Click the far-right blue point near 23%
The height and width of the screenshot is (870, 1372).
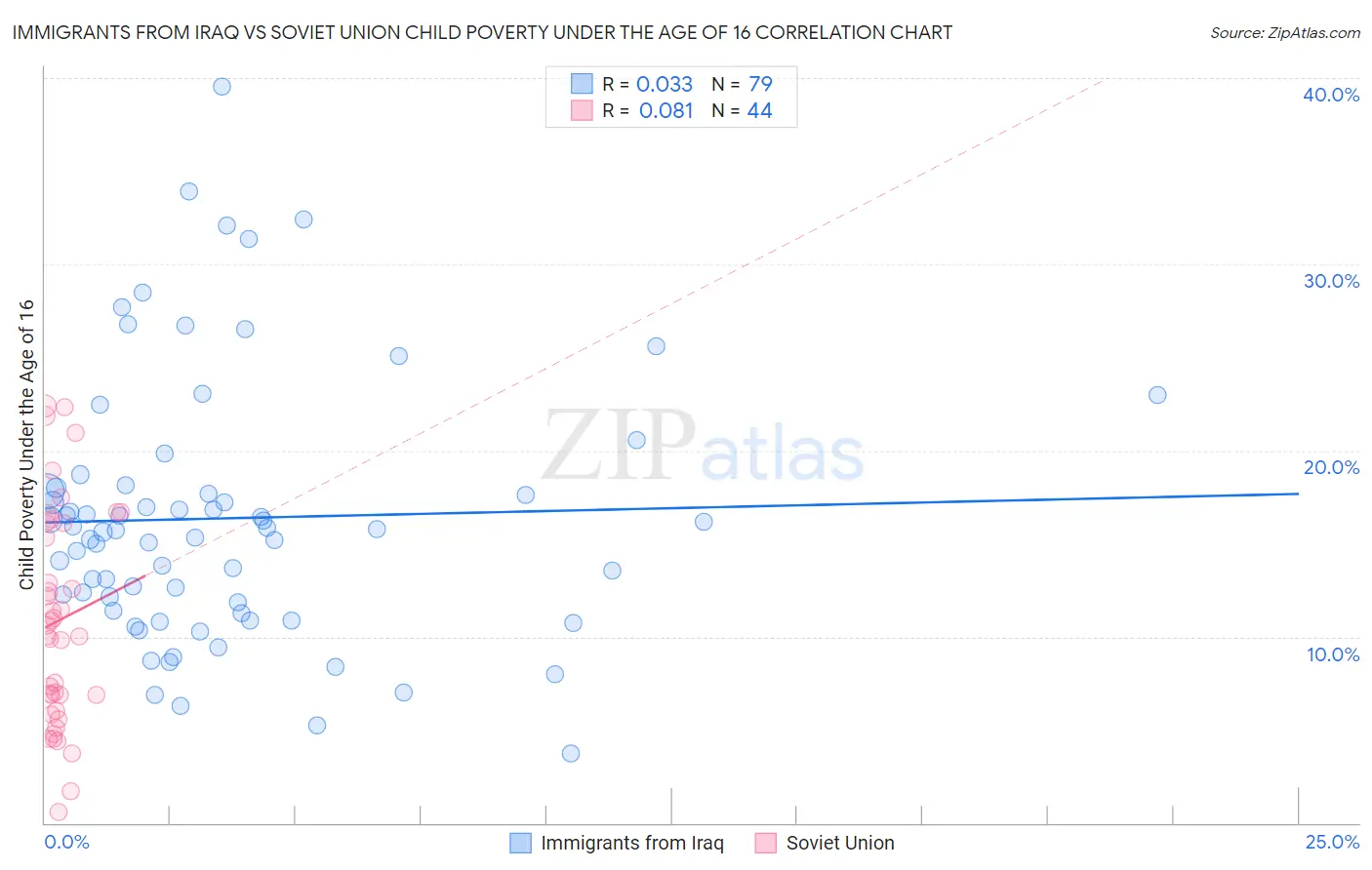(1157, 395)
